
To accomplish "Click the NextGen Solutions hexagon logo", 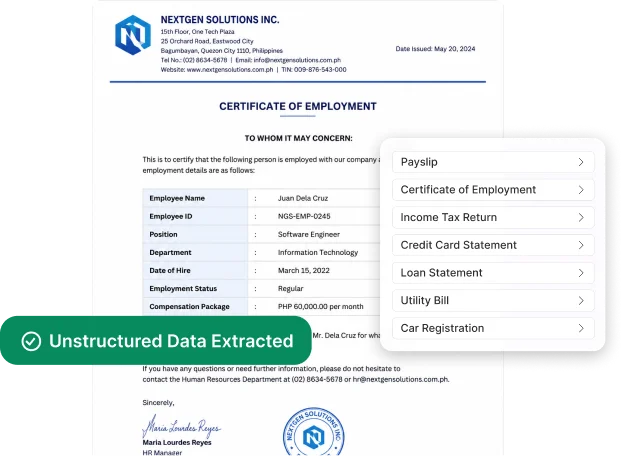I will tap(133, 35).
